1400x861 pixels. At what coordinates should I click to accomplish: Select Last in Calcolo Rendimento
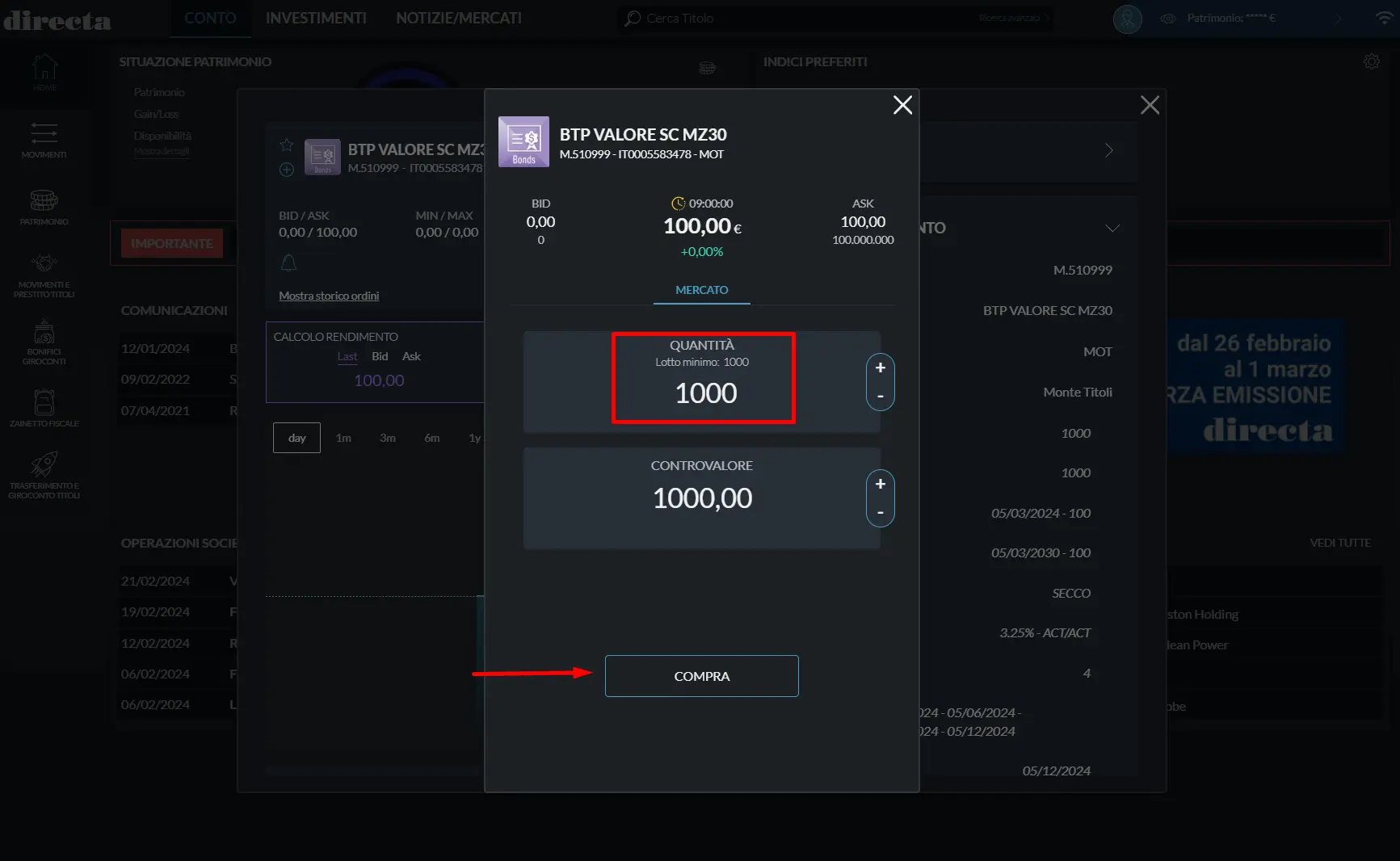(347, 356)
